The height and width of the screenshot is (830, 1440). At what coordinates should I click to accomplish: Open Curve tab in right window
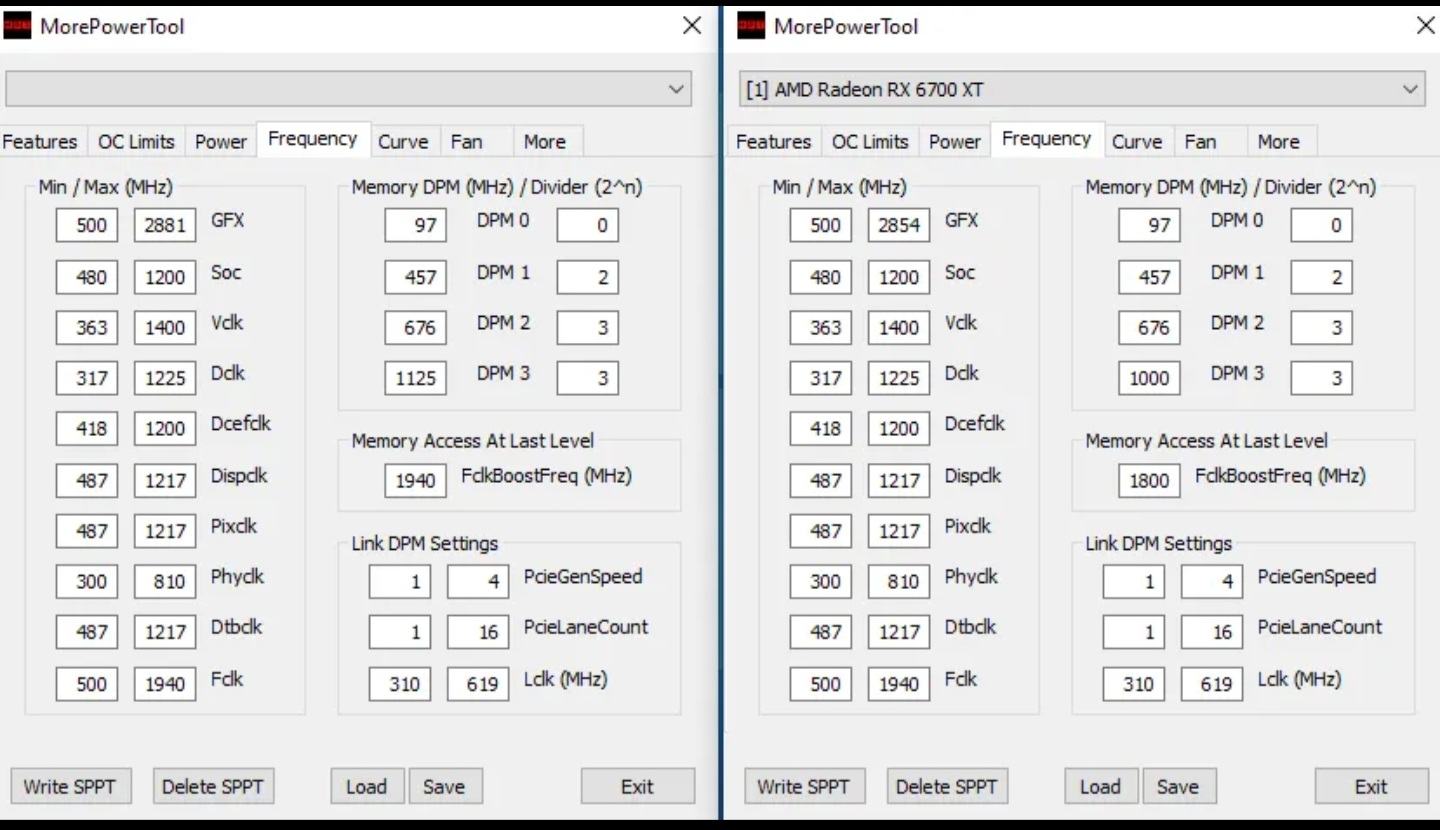click(x=1137, y=142)
